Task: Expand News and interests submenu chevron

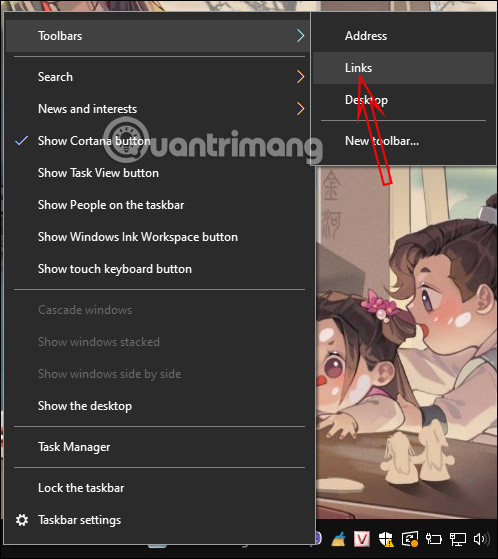Action: [301, 109]
